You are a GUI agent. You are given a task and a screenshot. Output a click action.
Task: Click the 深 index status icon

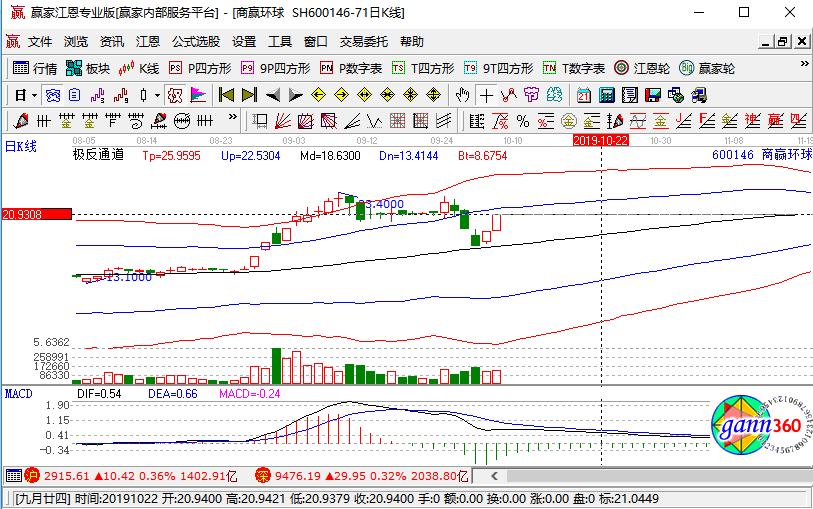click(x=262, y=475)
